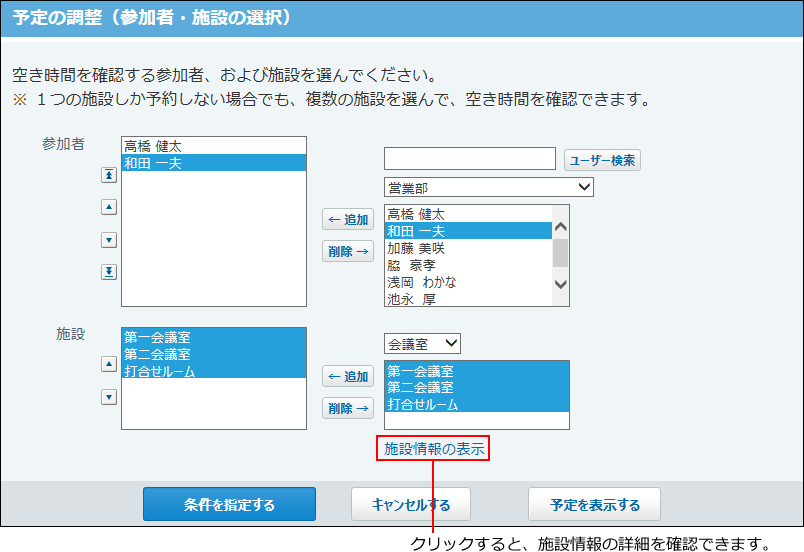
Task: Click scrollbar thumb of candidate user list
Action: [x=560, y=253]
